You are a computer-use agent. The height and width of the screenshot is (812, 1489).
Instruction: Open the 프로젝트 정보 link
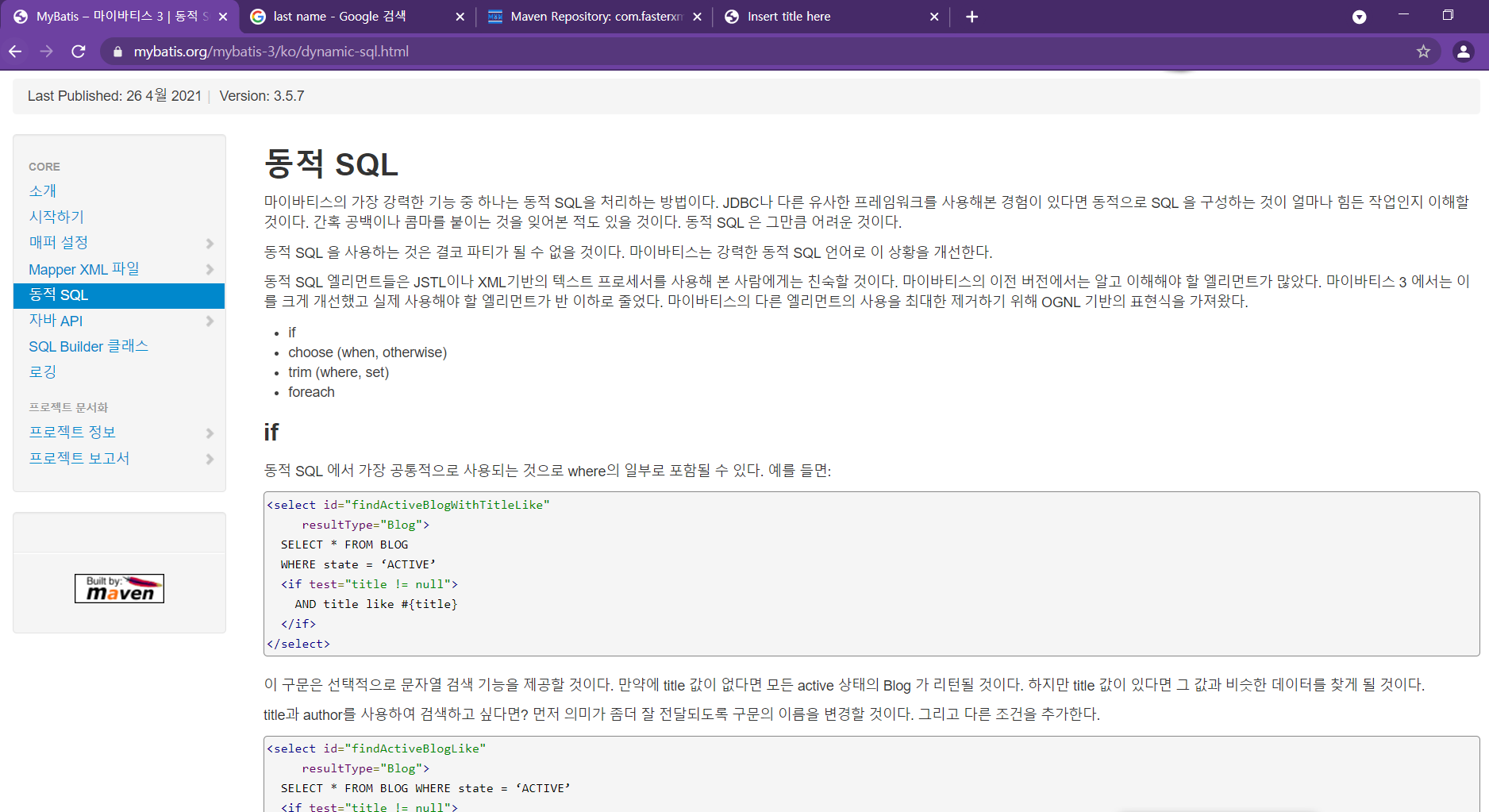(72, 433)
